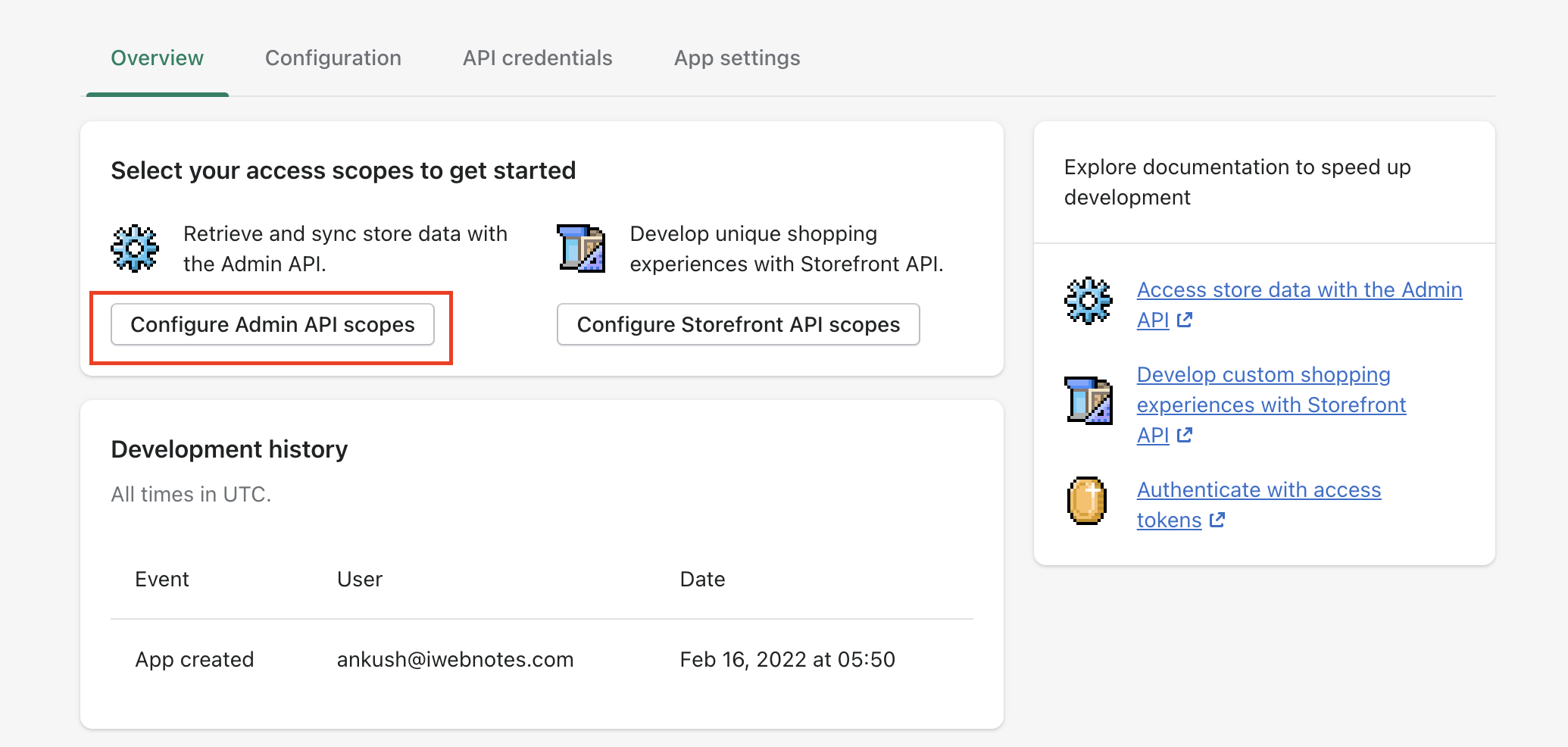Click the Admin API gear icon in scopes card
This screenshot has height=747, width=1568.
(x=135, y=248)
